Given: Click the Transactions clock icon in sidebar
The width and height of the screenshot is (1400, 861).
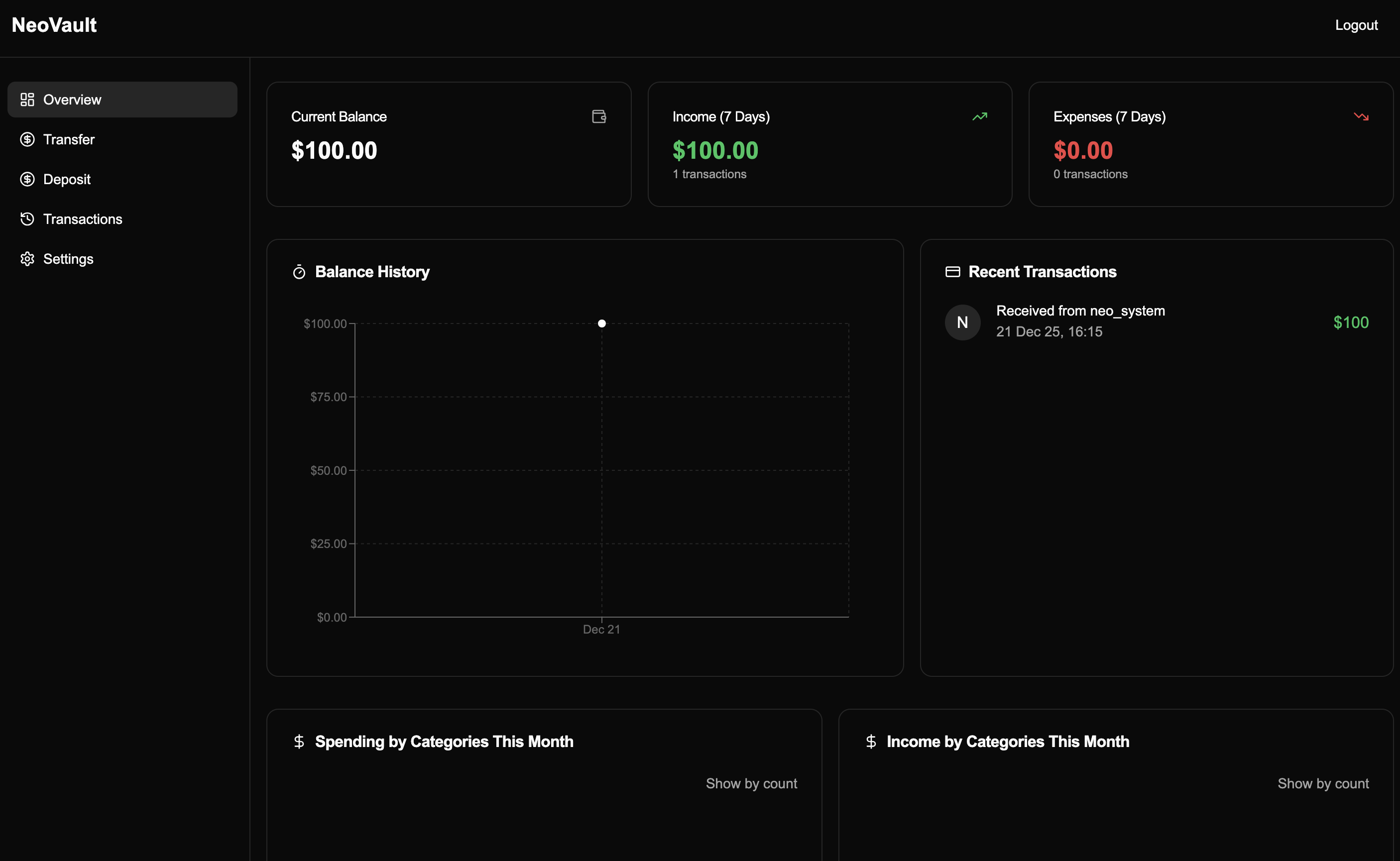Looking at the screenshot, I should (x=27, y=218).
